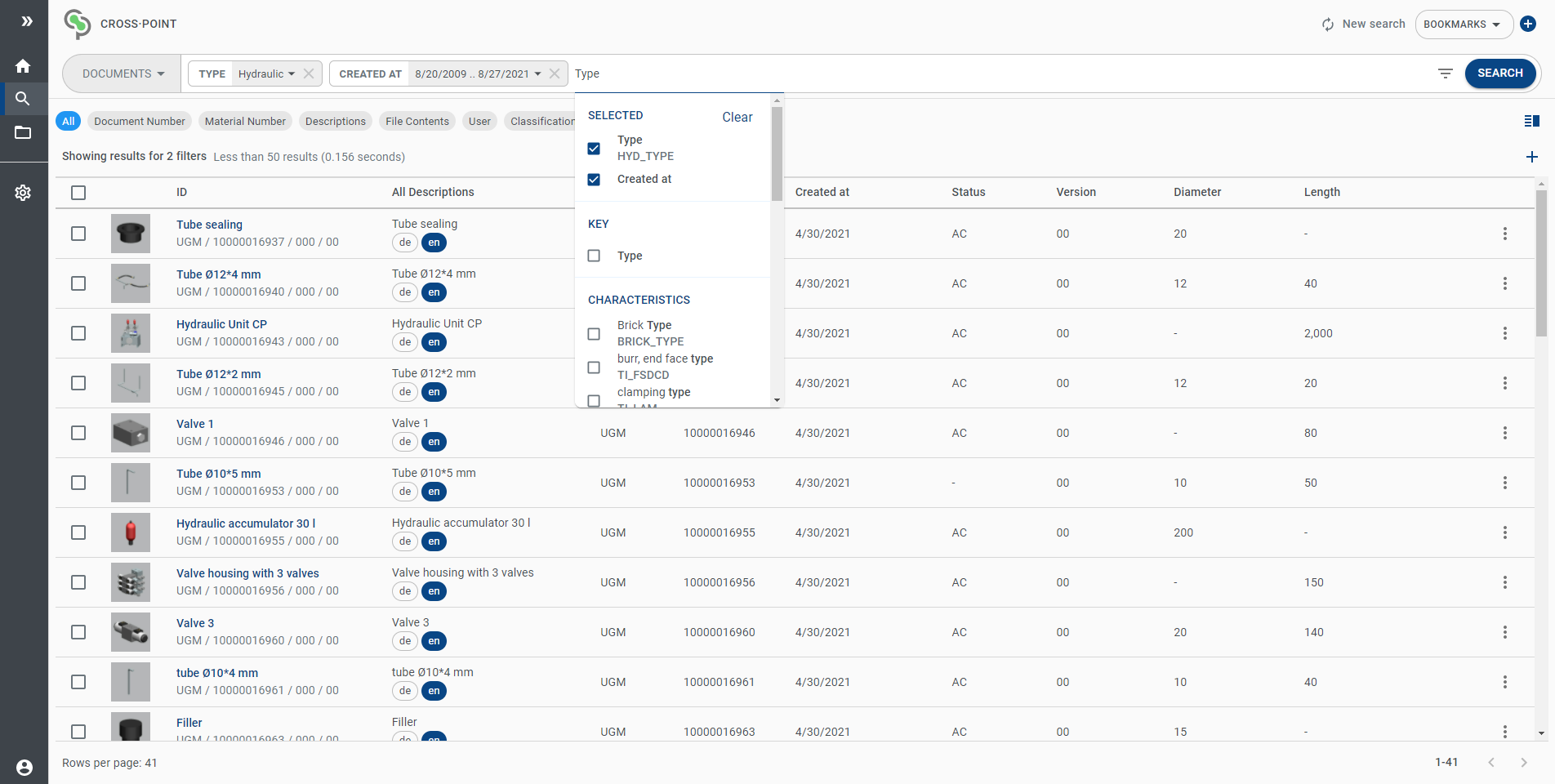Image resolution: width=1555 pixels, height=784 pixels.
Task: Remove the Created at filter chip
Action: point(555,73)
